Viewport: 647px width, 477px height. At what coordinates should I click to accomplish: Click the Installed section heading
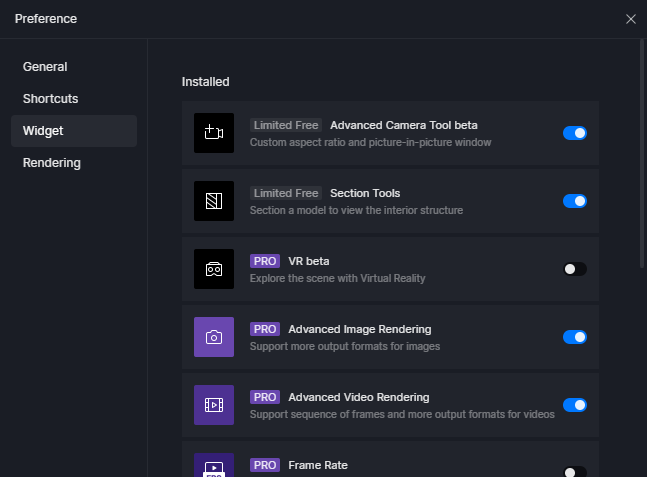pos(205,82)
